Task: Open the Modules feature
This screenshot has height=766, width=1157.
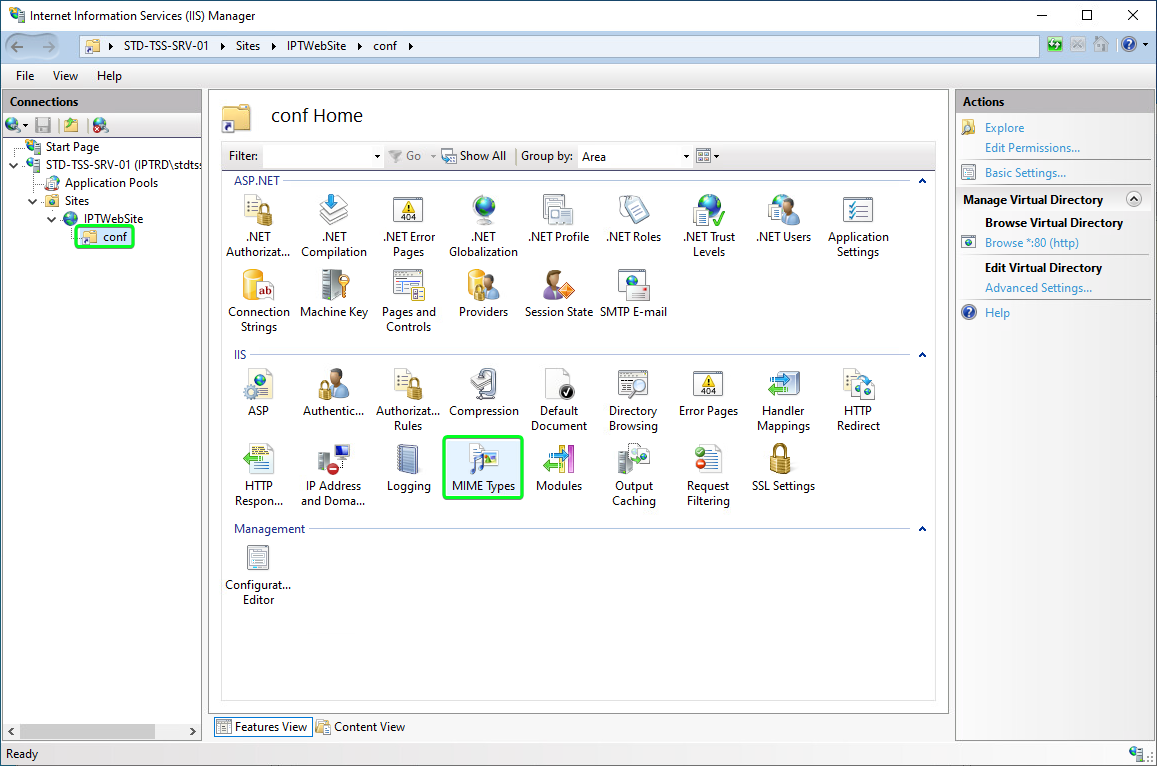Action: click(559, 468)
